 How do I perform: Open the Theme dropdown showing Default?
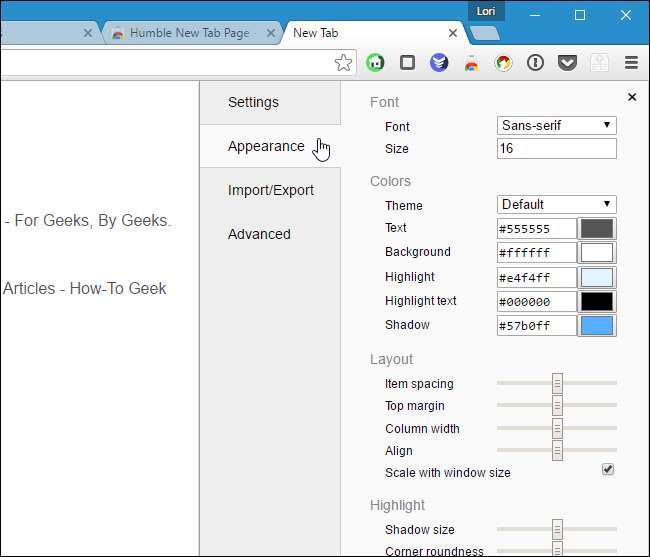tap(556, 204)
